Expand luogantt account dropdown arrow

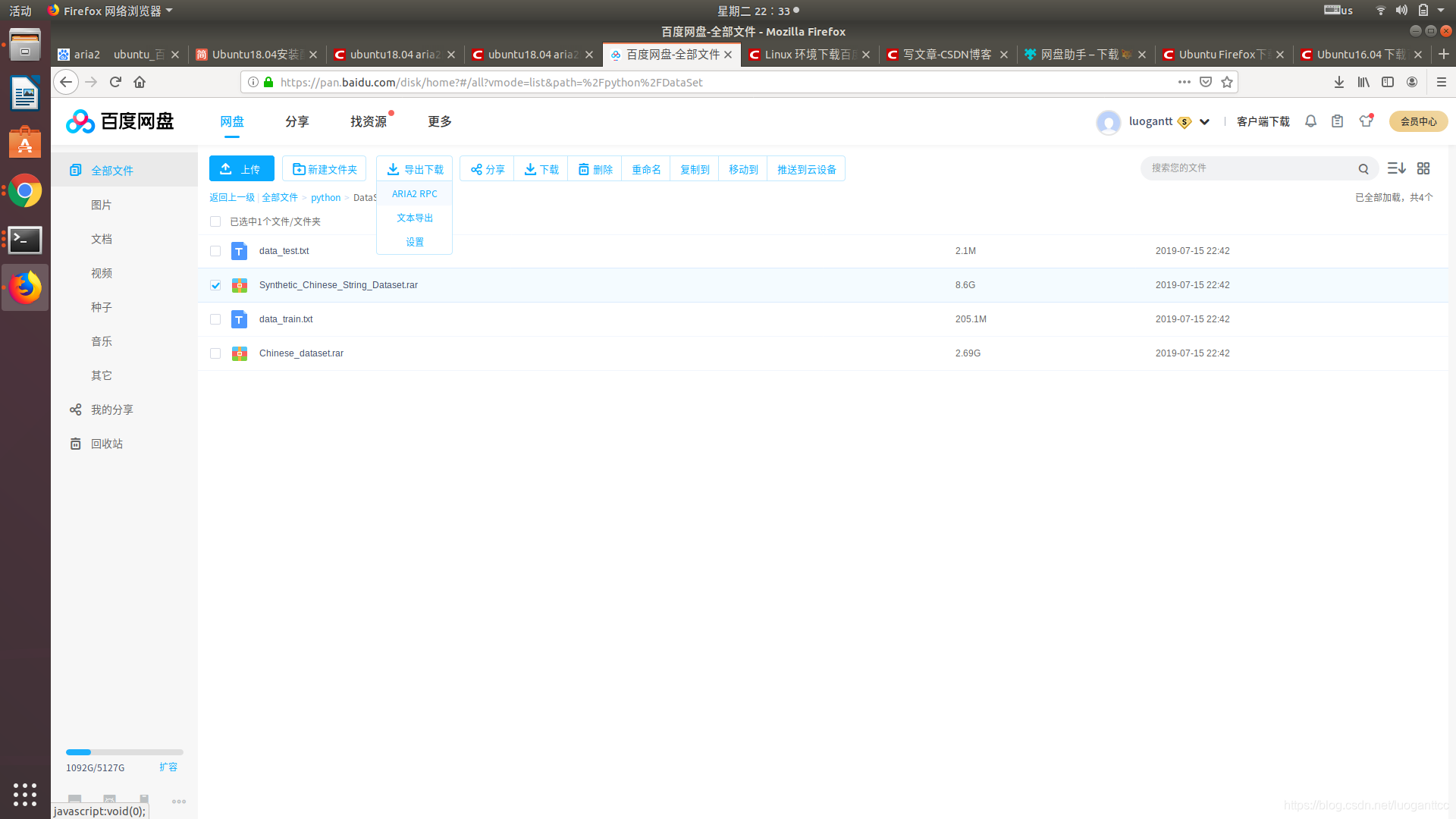pyautogui.click(x=1204, y=122)
